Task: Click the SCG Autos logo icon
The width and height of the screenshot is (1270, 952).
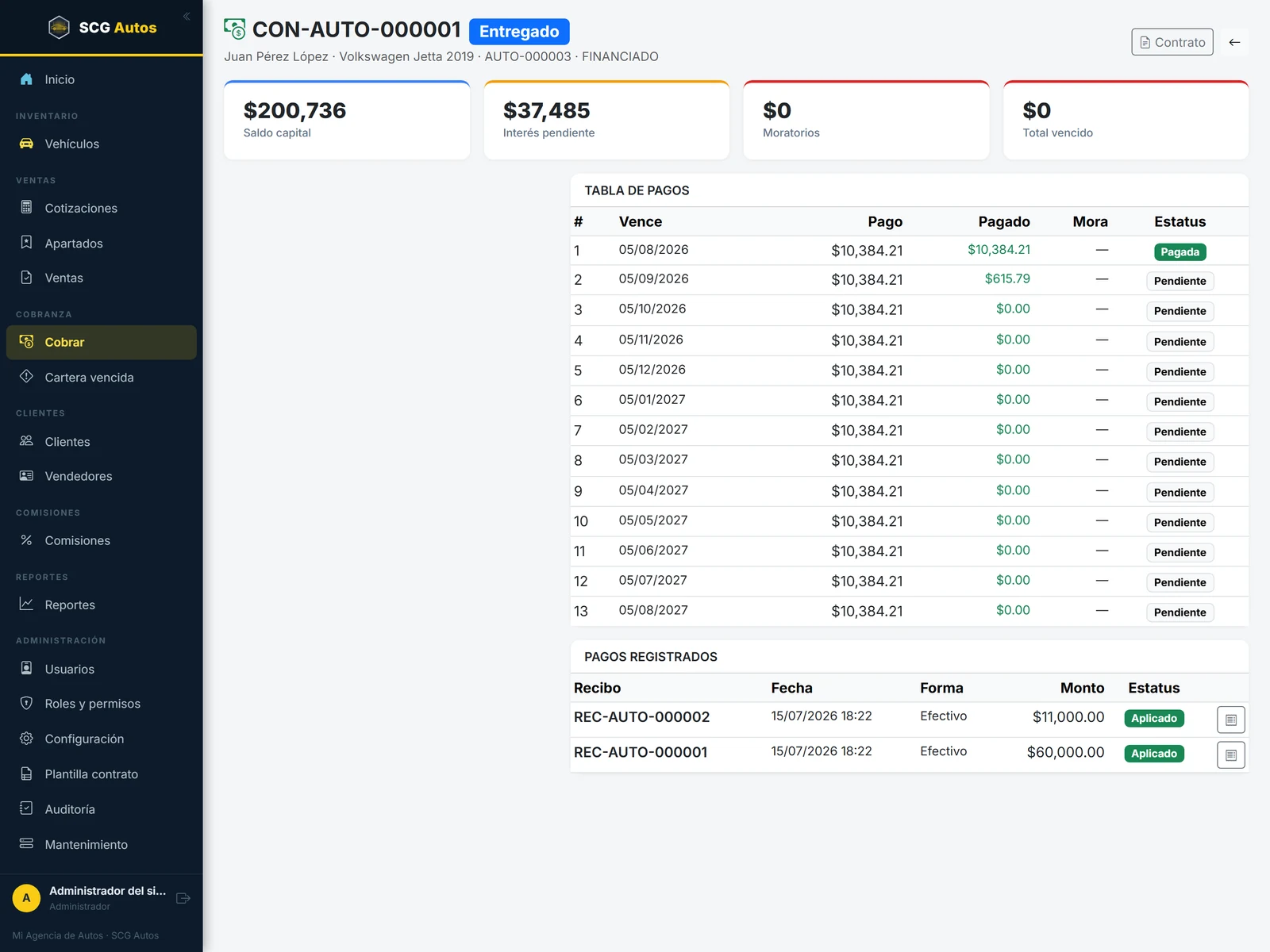Action: point(60,28)
